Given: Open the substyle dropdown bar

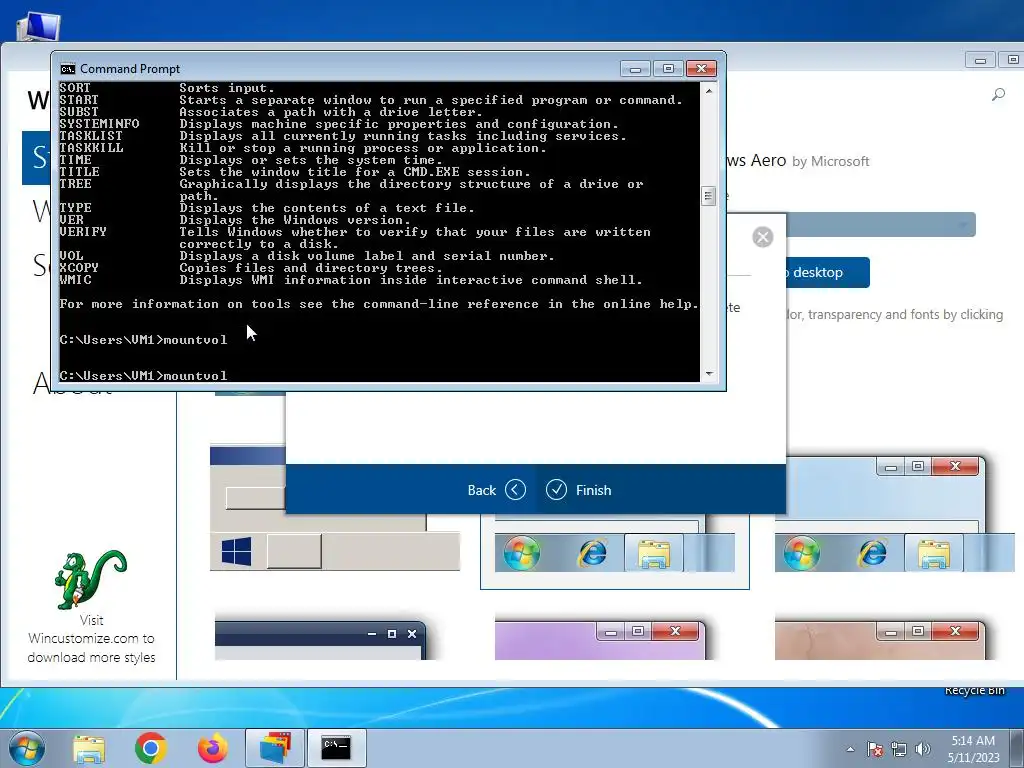Looking at the screenshot, I should coord(880,225).
